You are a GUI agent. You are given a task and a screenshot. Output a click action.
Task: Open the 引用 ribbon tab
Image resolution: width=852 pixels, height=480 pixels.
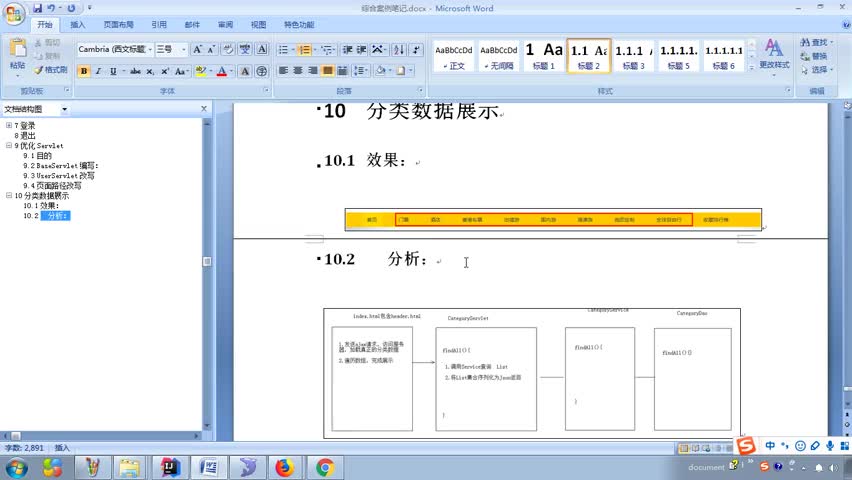coord(159,24)
